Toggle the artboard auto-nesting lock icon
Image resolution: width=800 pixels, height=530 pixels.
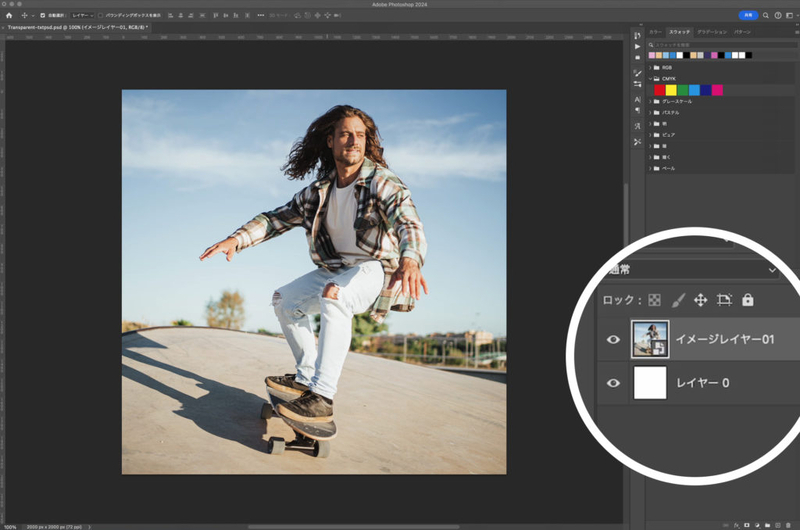click(724, 300)
